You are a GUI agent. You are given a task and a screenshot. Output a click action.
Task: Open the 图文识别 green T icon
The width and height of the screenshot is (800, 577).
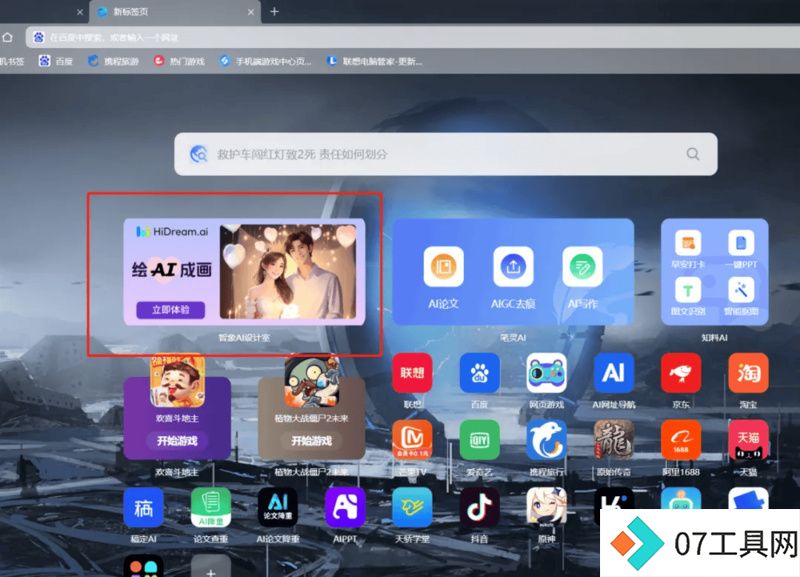[x=688, y=290]
